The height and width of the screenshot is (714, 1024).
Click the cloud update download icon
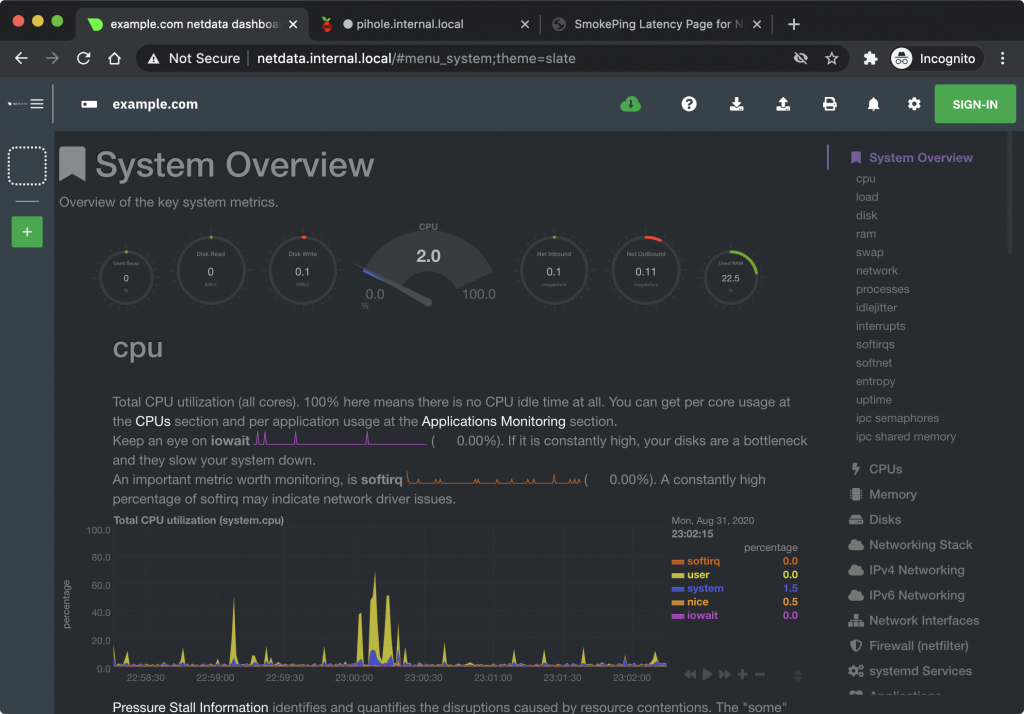630,104
